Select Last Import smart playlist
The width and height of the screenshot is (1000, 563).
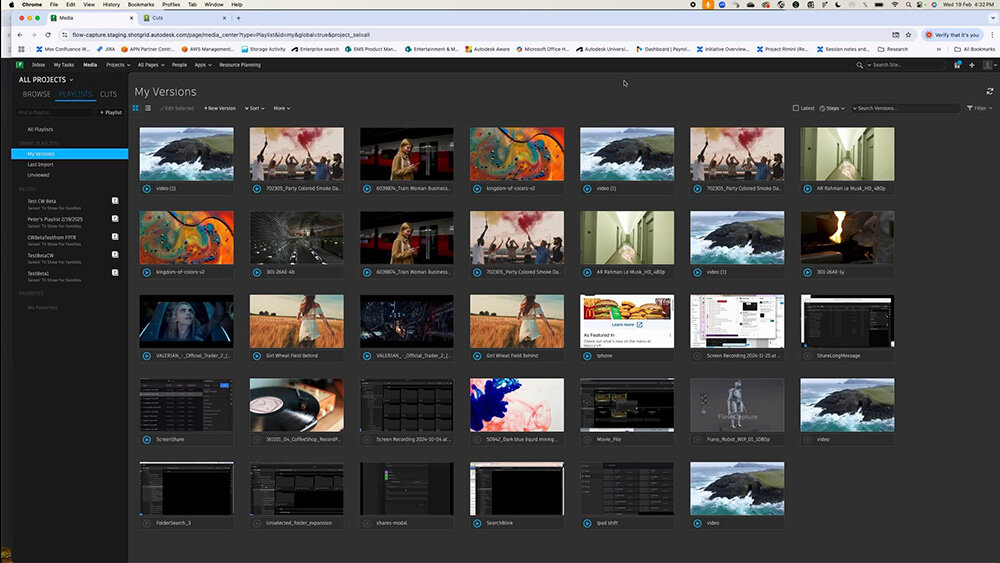(x=40, y=164)
